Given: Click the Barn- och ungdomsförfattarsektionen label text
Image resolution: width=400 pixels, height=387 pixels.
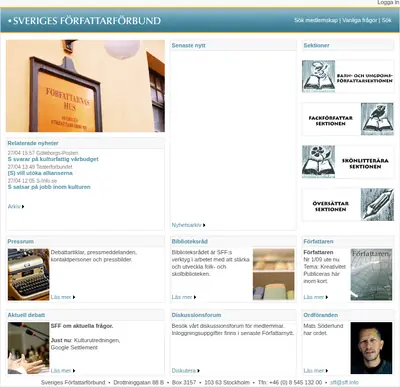Looking at the screenshot, I should 364,78.
